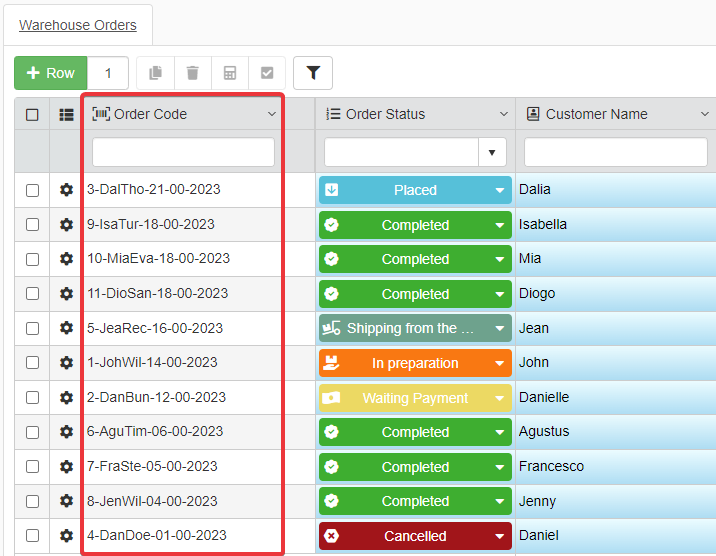The height and width of the screenshot is (556, 716).
Task: Switch to the Warehouse Orders tab
Action: click(x=78, y=25)
